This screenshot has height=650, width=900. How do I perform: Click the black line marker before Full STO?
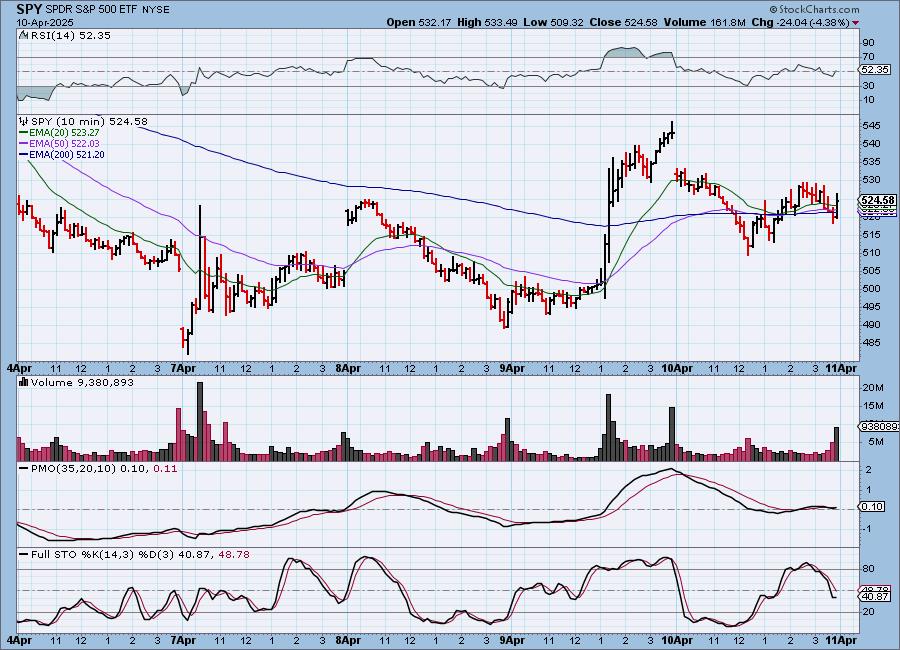[24, 555]
